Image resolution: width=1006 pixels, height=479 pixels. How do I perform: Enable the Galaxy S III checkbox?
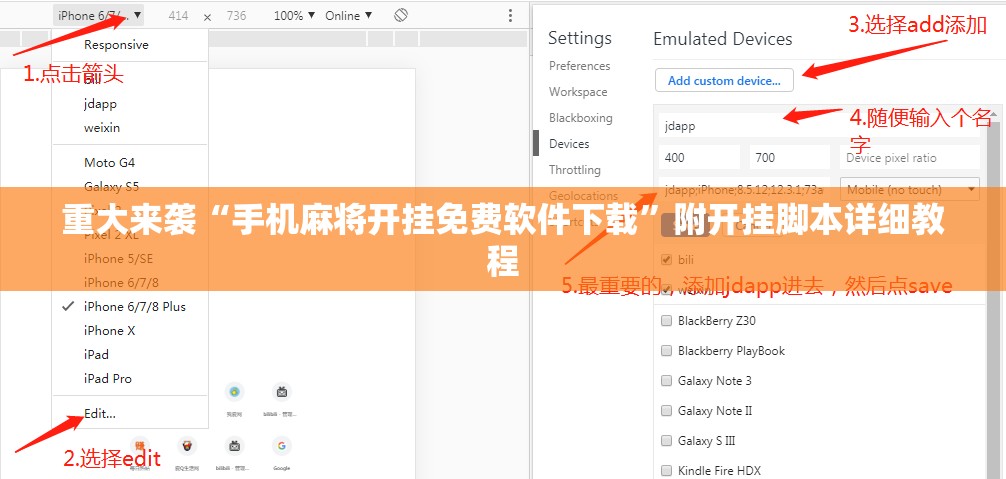(x=667, y=441)
